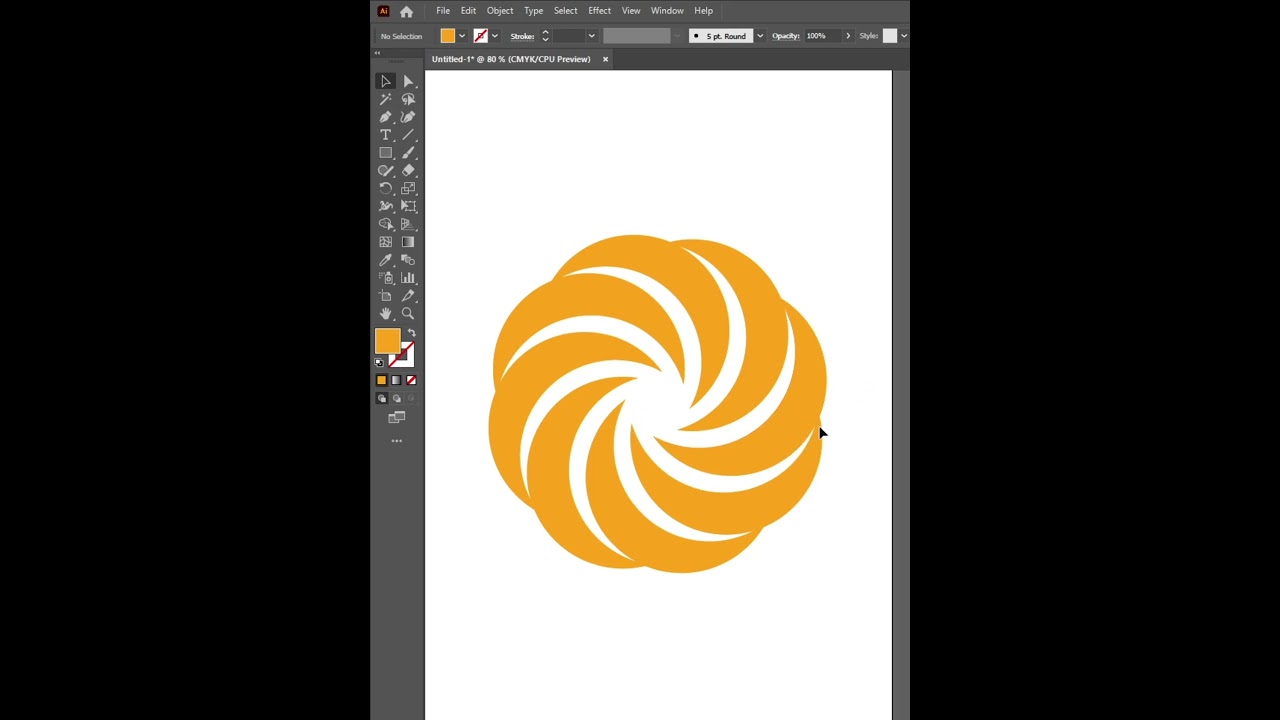The height and width of the screenshot is (720, 1280).
Task: Change Screen Mode button
Action: pos(397,418)
